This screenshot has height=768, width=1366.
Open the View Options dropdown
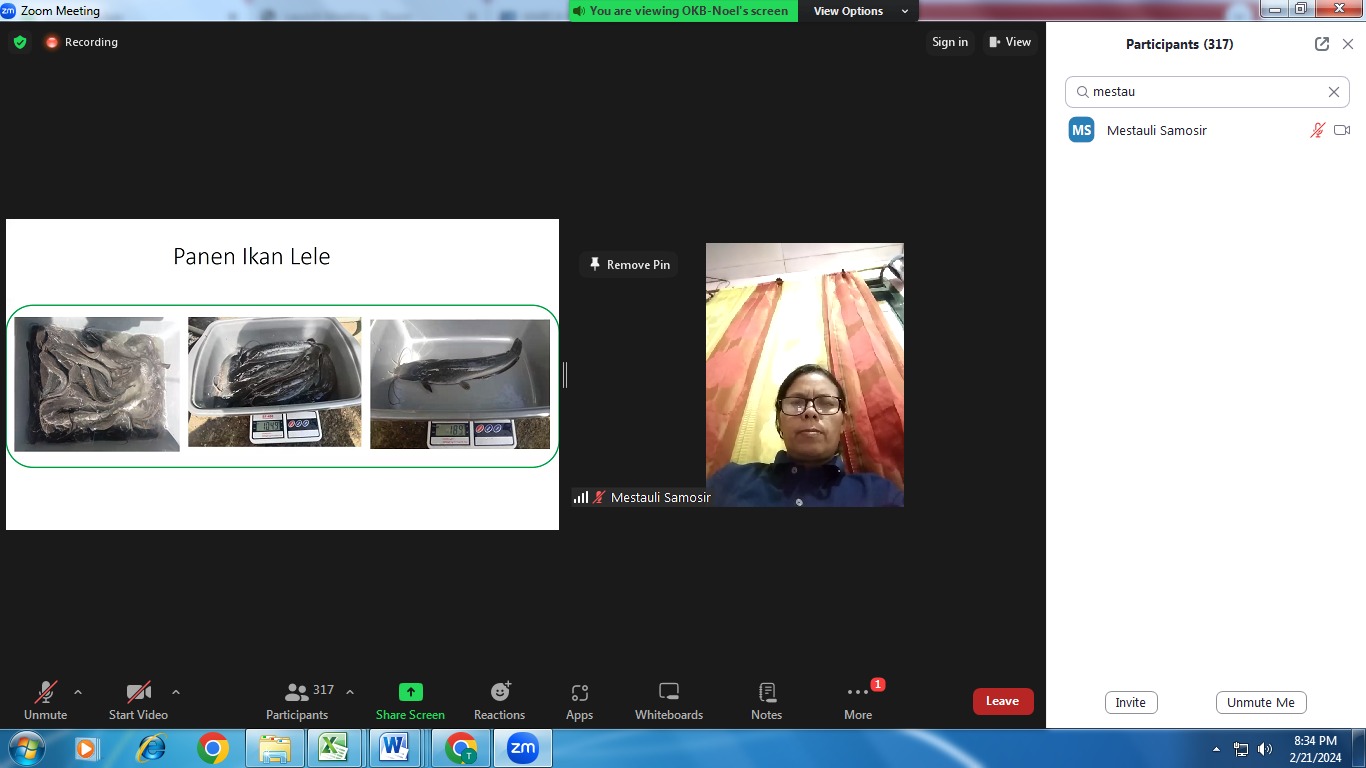tap(858, 11)
